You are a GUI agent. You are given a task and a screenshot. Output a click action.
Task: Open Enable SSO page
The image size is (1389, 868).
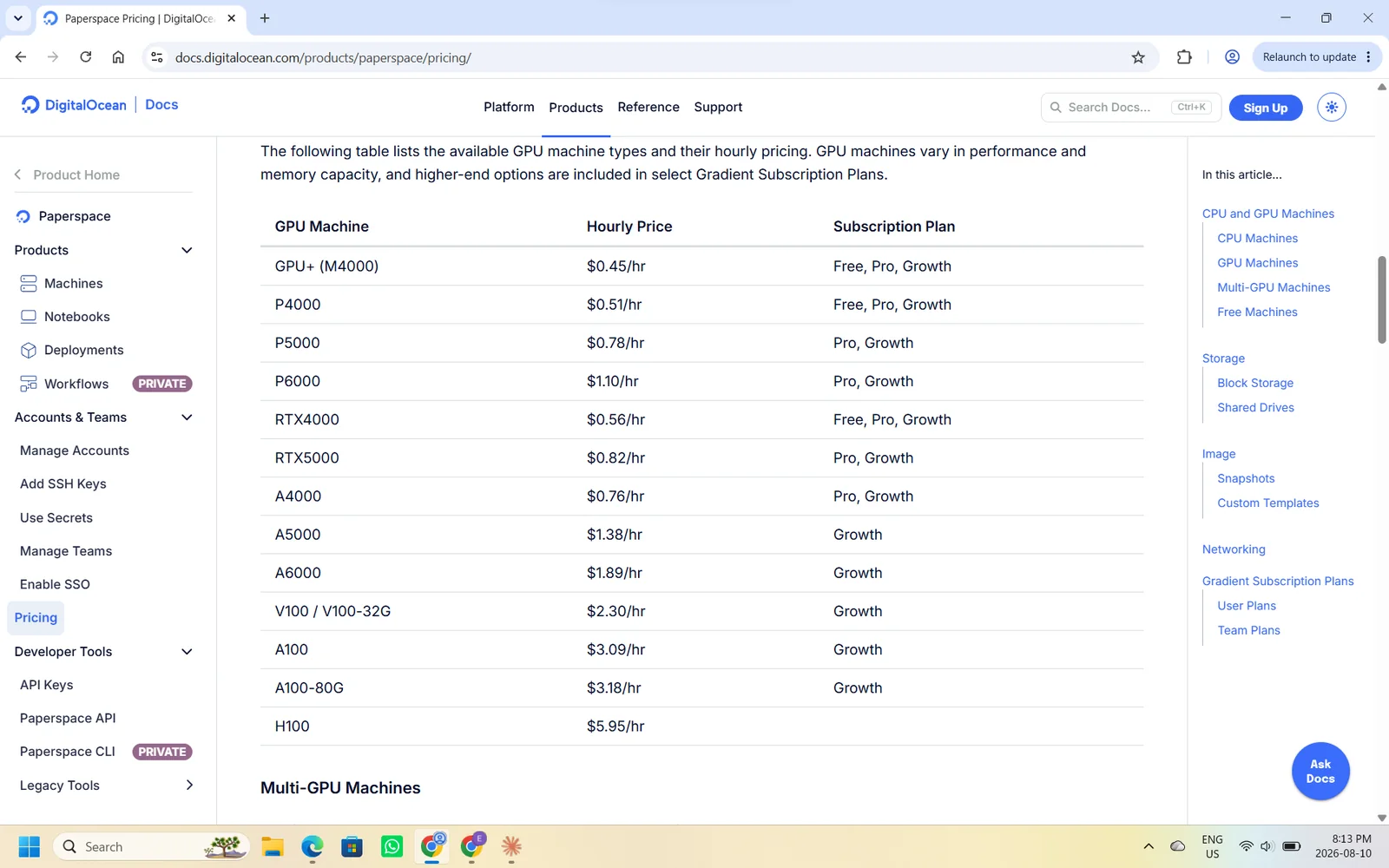pos(55,585)
